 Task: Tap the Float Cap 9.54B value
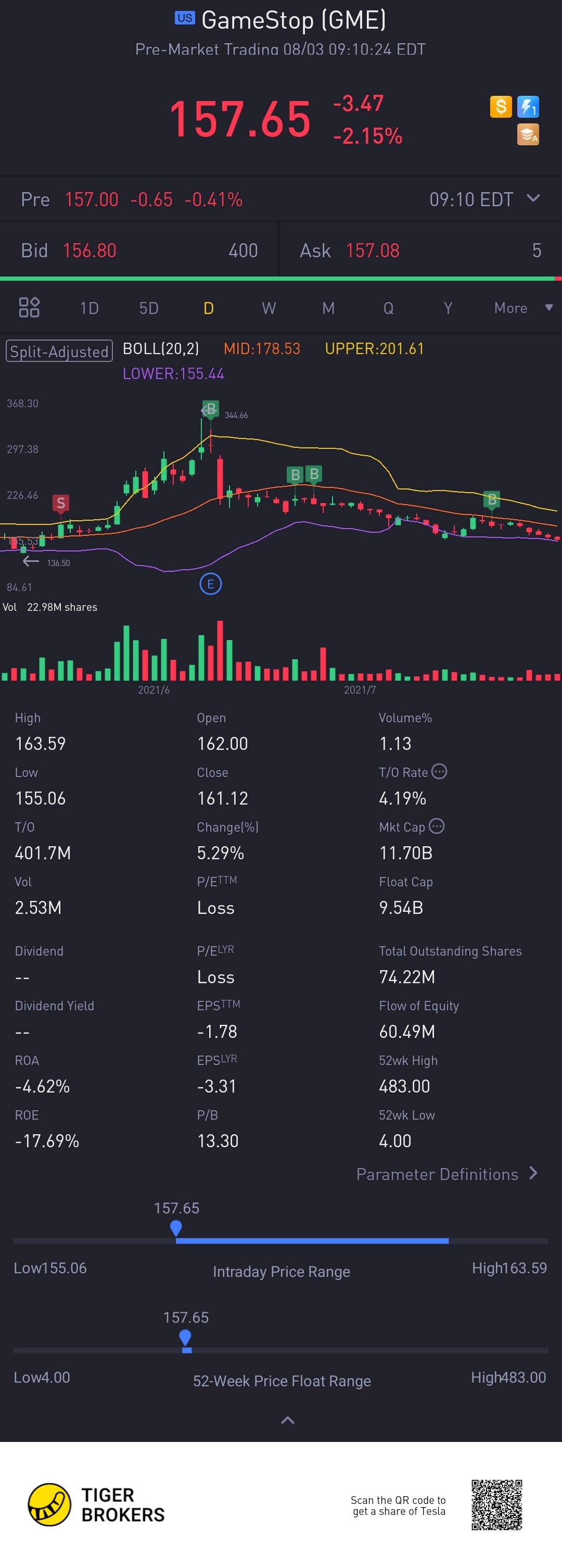click(x=401, y=908)
